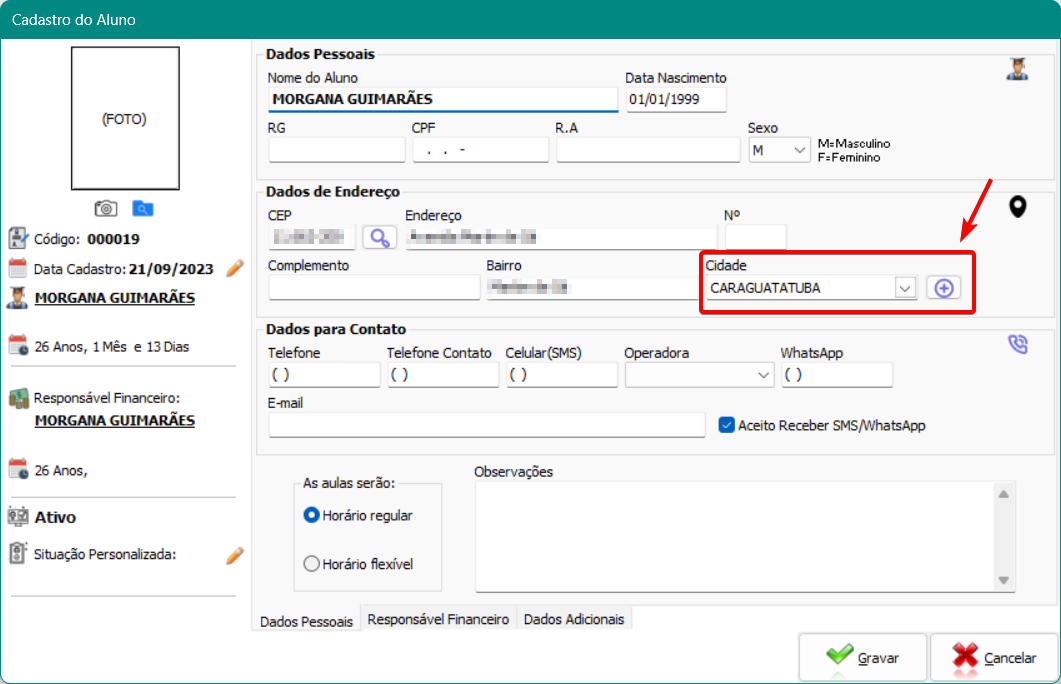Click age calendar icon beside 26 Anos, 1 Mês
Image resolution: width=1061 pixels, height=684 pixels.
click(x=18, y=345)
